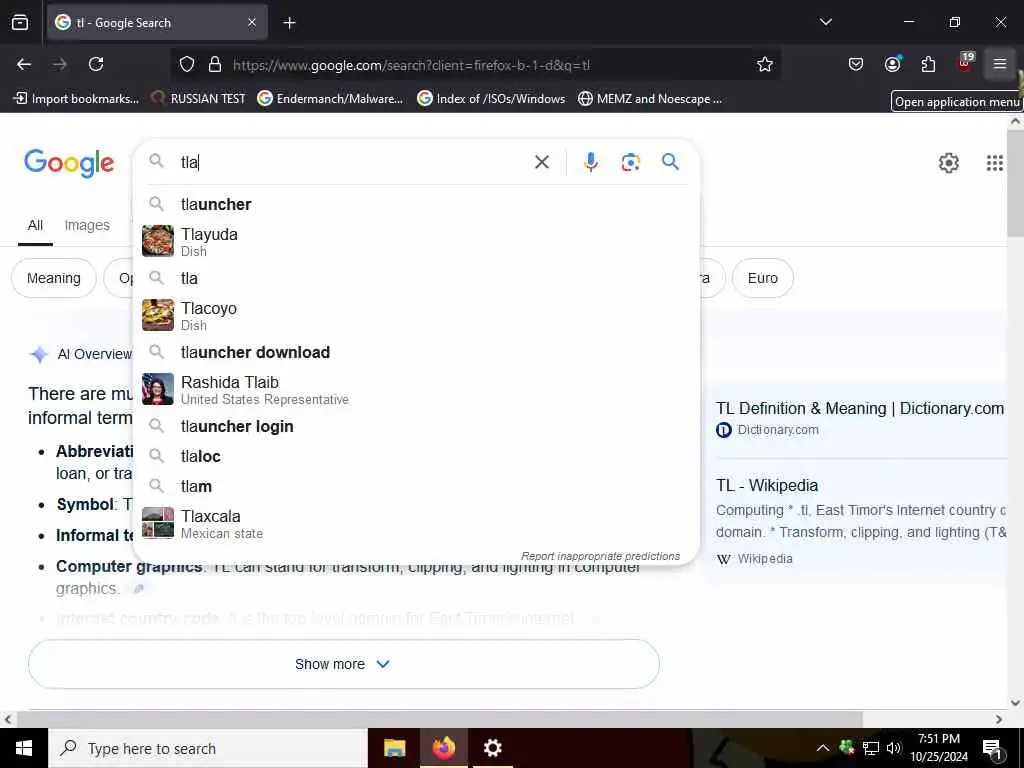Screen dimensions: 1024x768
Task: Open the Windows Start menu
Action: click(24, 748)
